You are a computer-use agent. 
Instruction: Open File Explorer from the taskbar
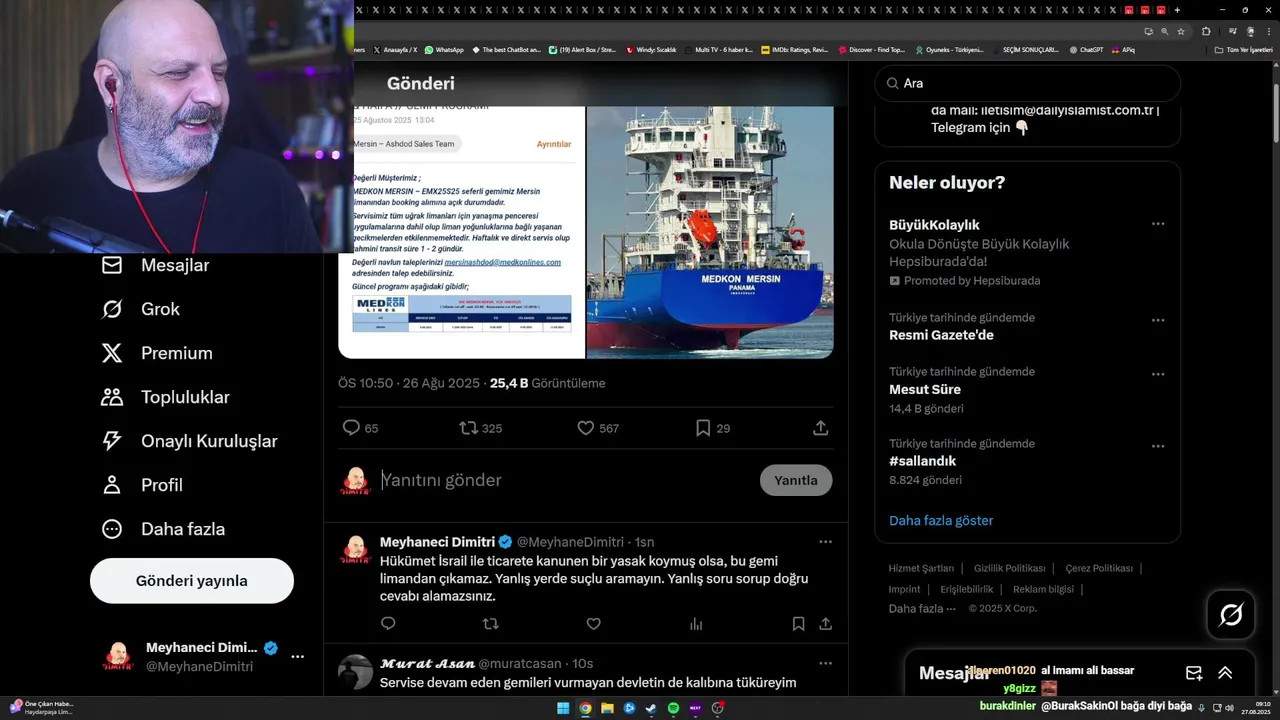(607, 708)
